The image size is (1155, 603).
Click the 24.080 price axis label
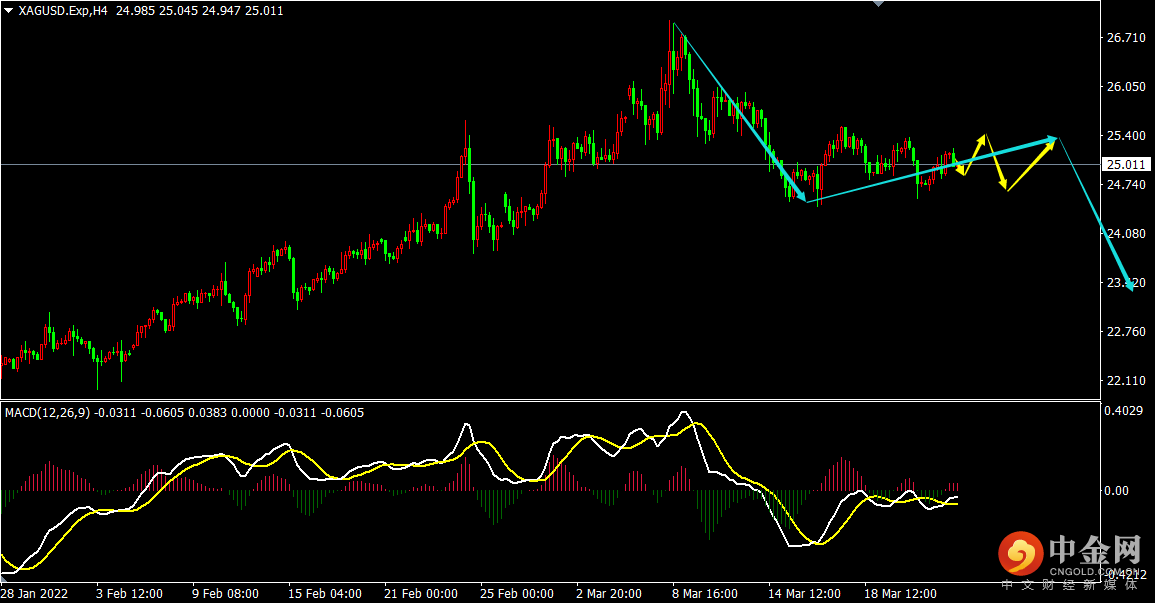pyautogui.click(x=1126, y=233)
